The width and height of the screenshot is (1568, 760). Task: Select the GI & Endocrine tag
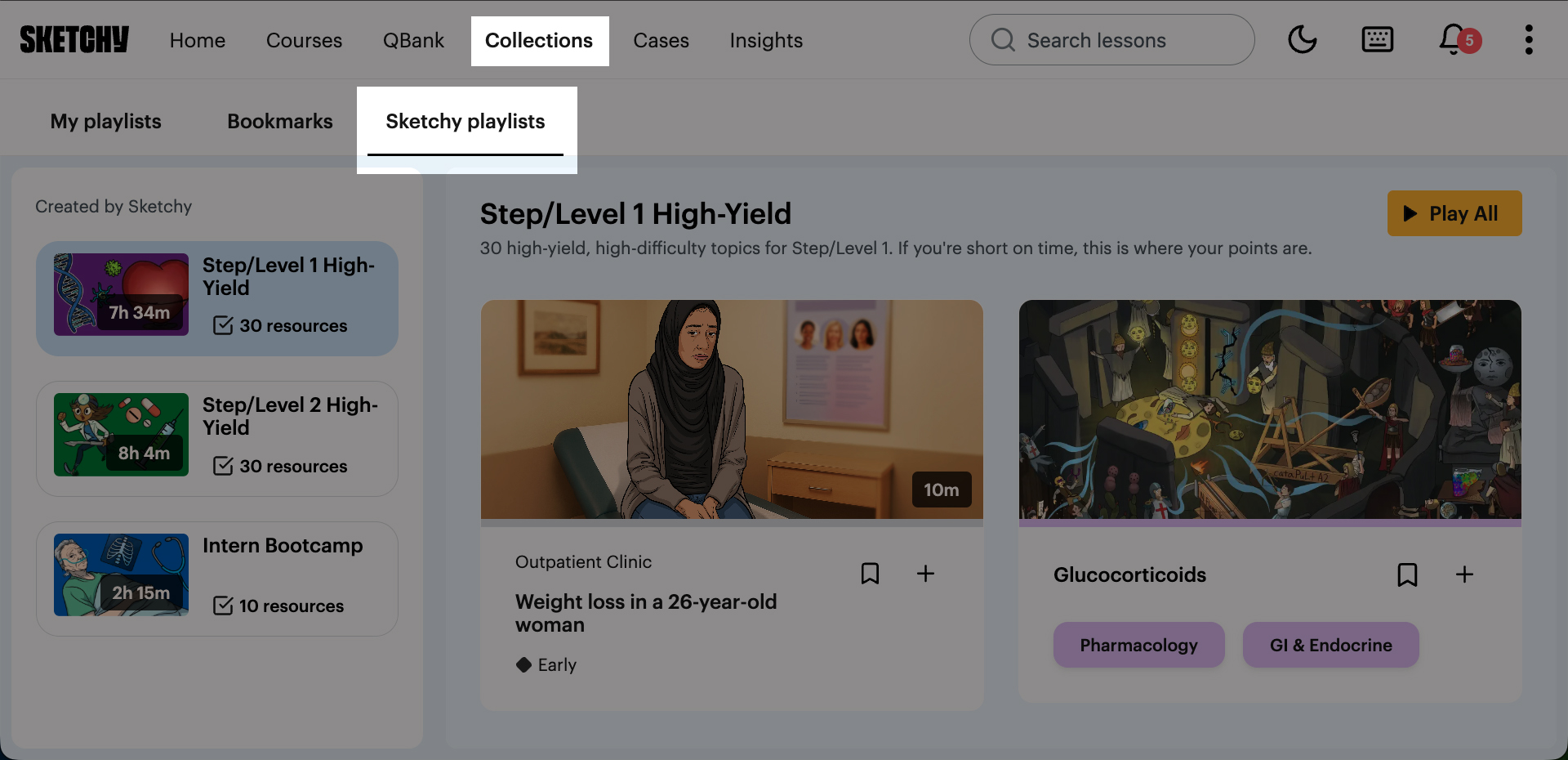[1330, 645]
